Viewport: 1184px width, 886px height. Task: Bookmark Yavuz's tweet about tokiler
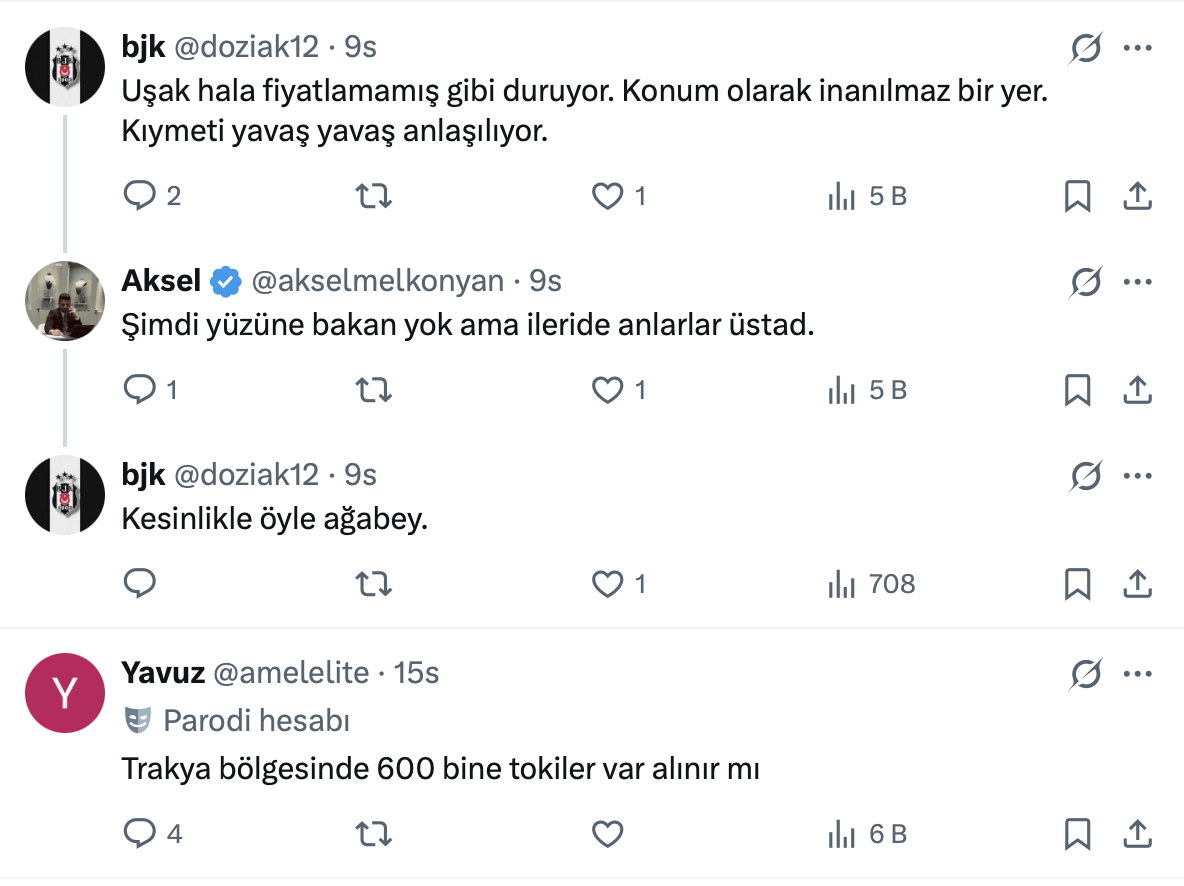pyautogui.click(x=1077, y=833)
